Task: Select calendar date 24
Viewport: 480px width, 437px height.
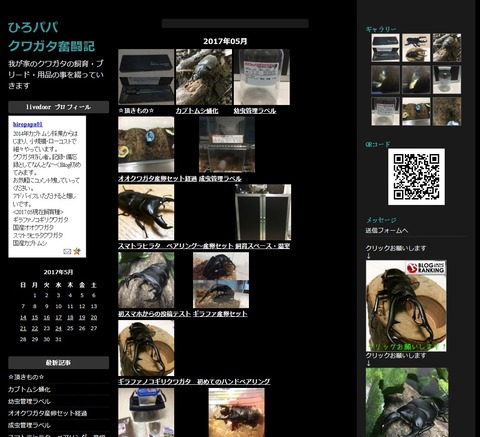Action: 58,329
